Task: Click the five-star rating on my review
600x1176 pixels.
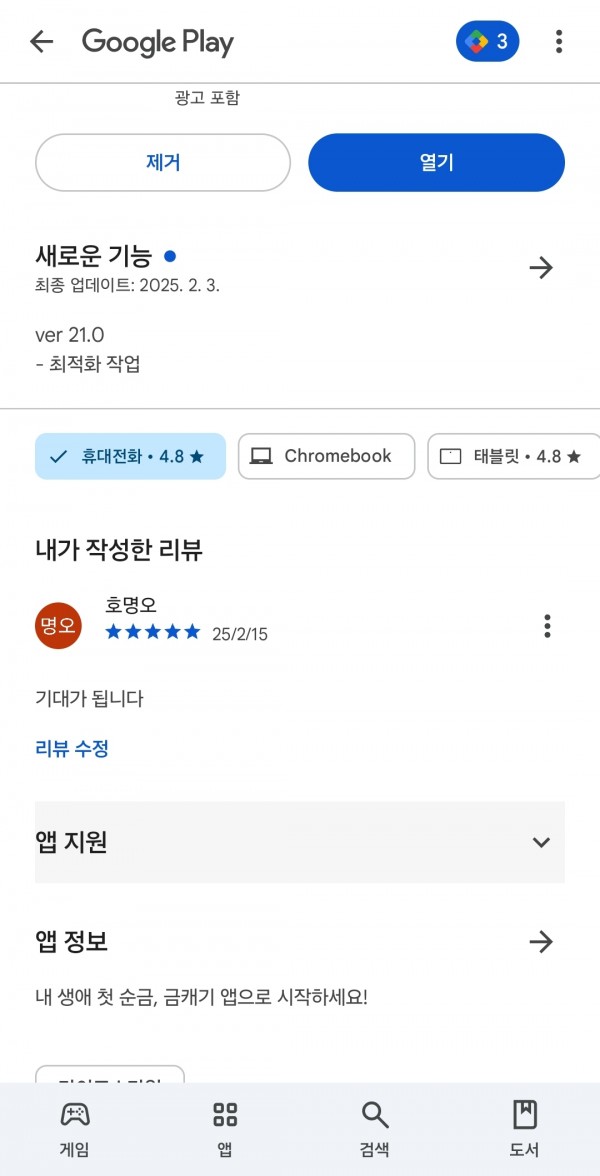Action: [x=153, y=632]
